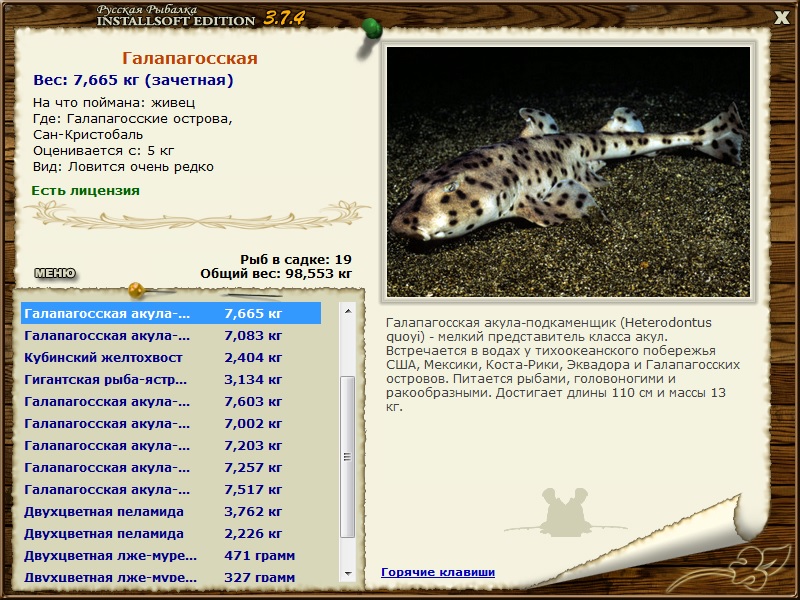Select Двухцветная пеламида 3,762 кг row
This screenshot has width=800, height=600.
[x=171, y=511]
